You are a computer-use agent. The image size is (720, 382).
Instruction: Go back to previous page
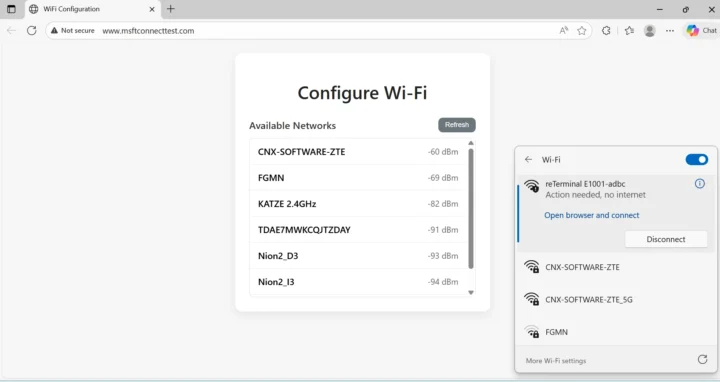(11, 31)
